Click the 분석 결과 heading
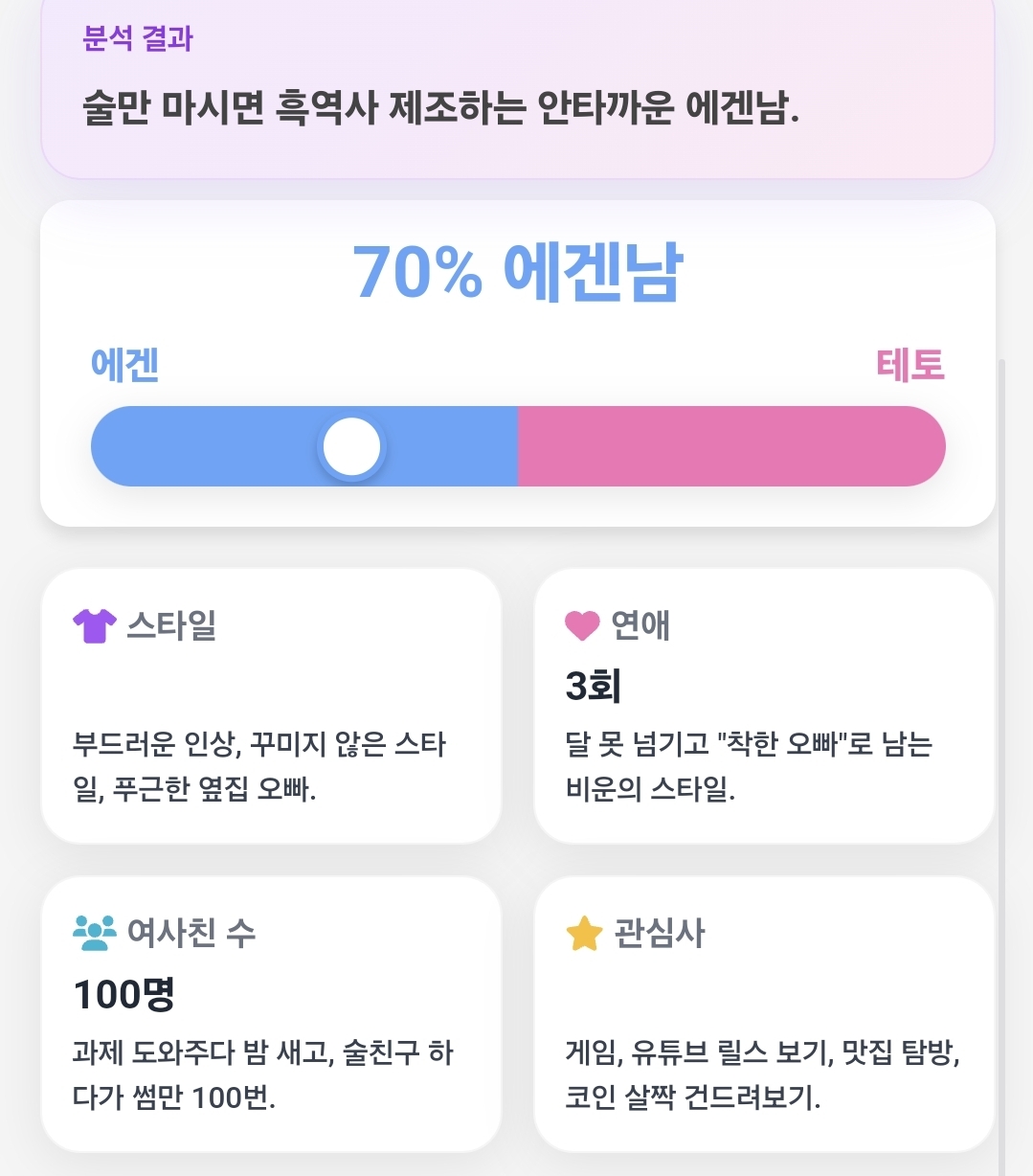The image size is (1033, 1176). pyautogui.click(x=139, y=38)
